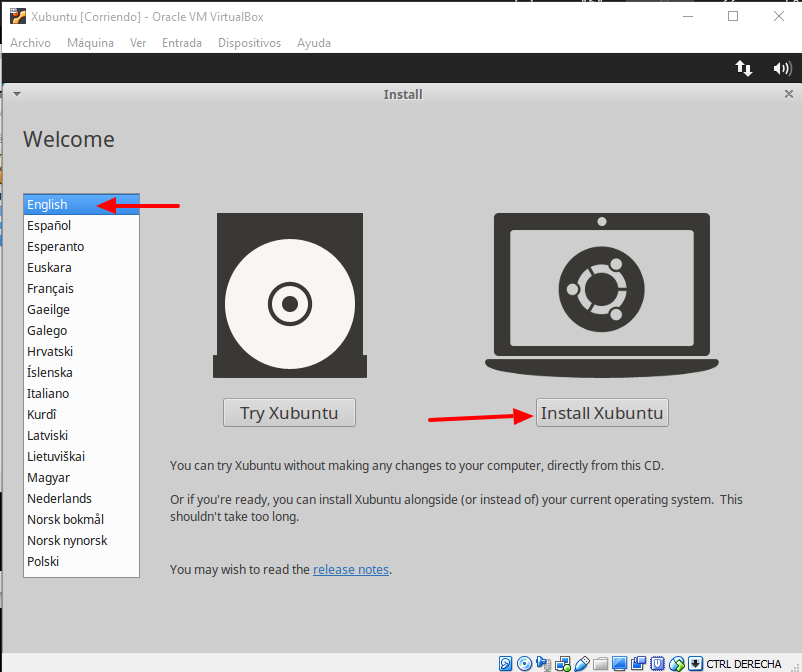
Task: Select Norsk bokmål in the language list
Action: 81,519
